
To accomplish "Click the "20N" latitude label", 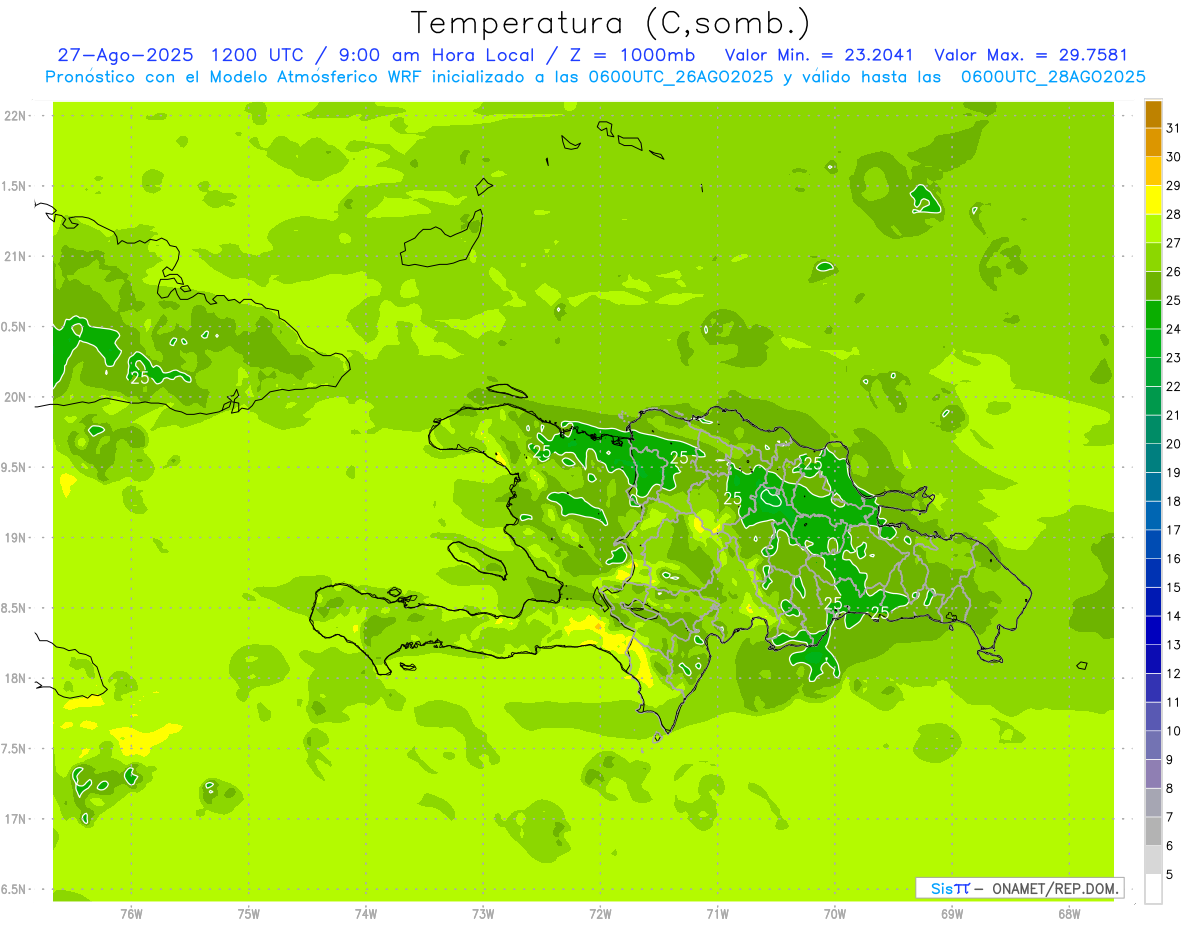I will 14,397.
